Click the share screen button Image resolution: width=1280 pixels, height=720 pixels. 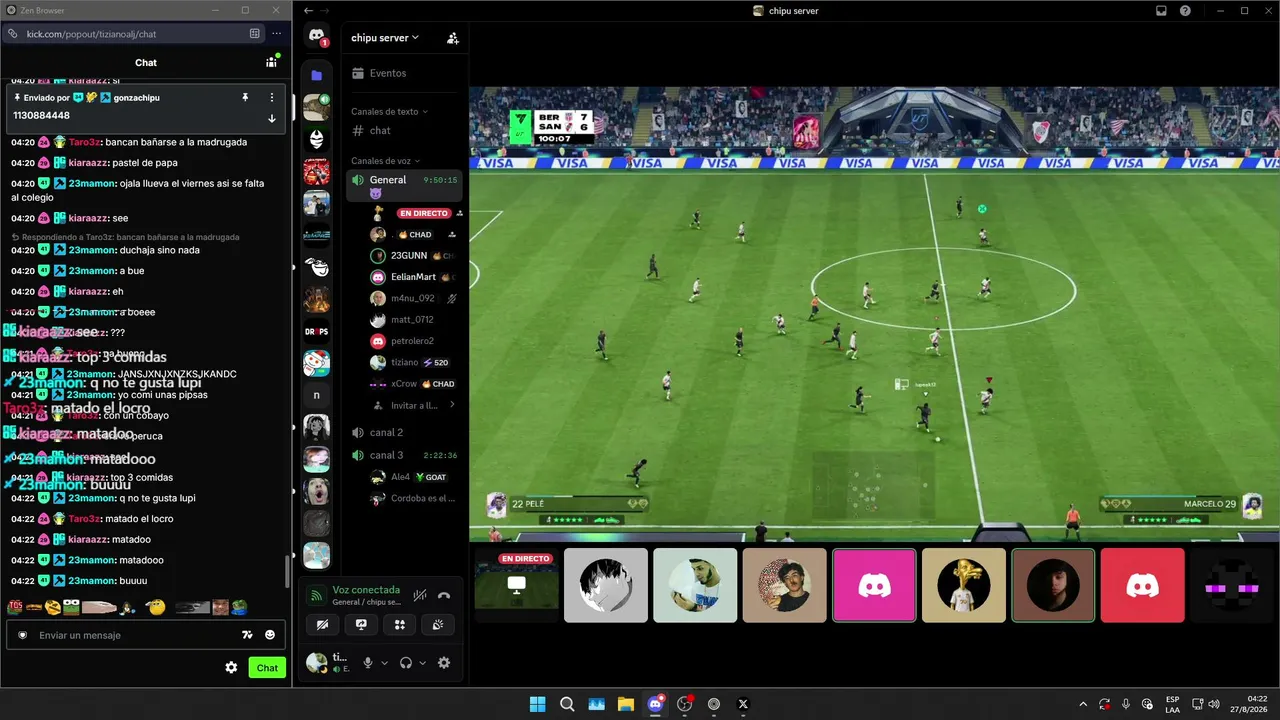click(361, 625)
